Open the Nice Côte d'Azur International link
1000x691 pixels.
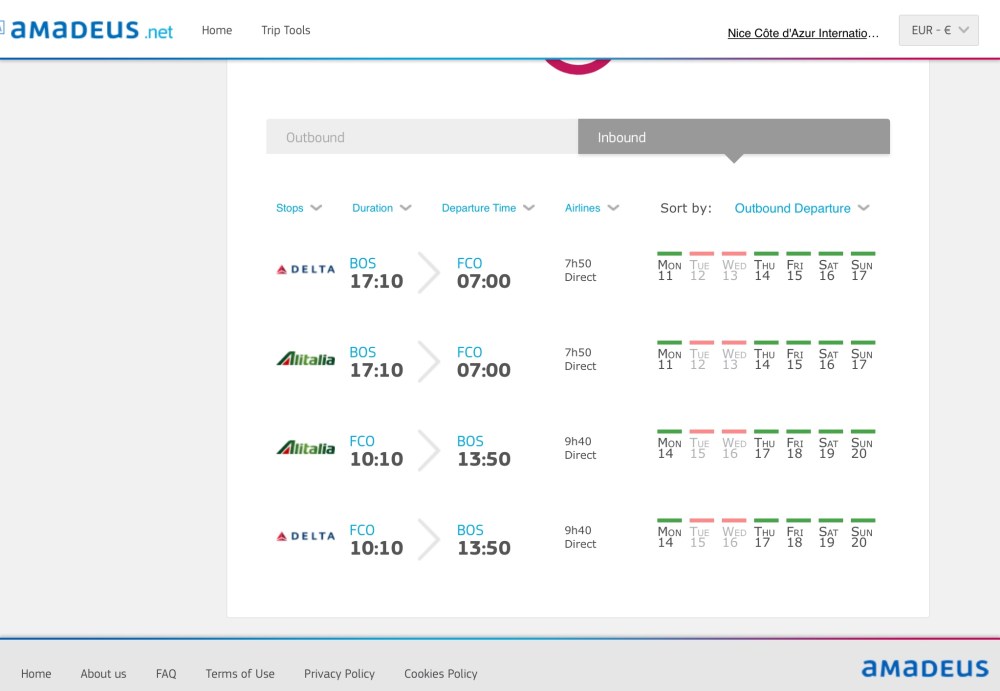(x=803, y=33)
